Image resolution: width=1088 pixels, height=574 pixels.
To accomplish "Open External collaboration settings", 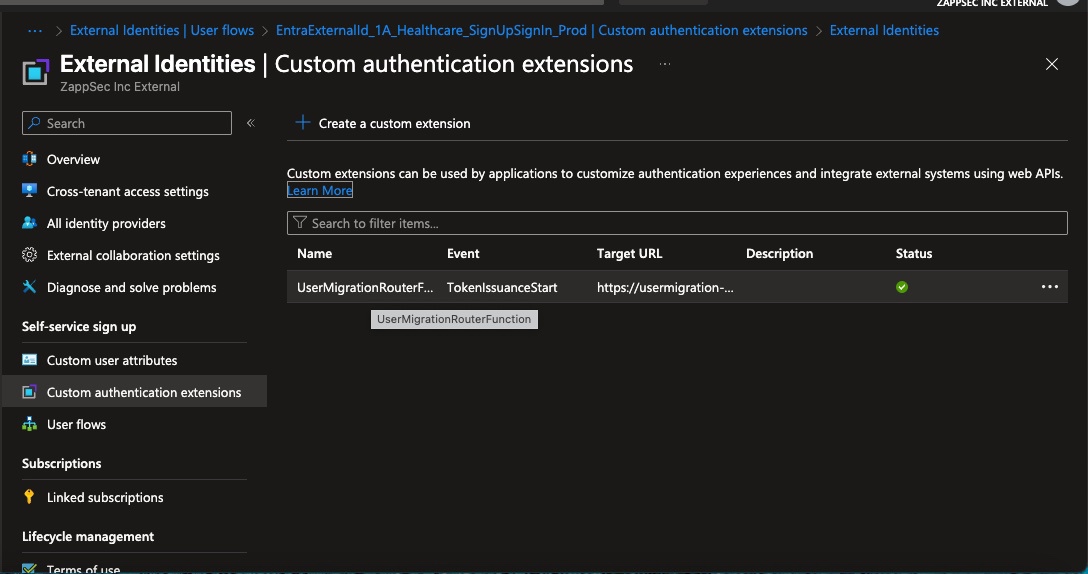I will pos(133,255).
